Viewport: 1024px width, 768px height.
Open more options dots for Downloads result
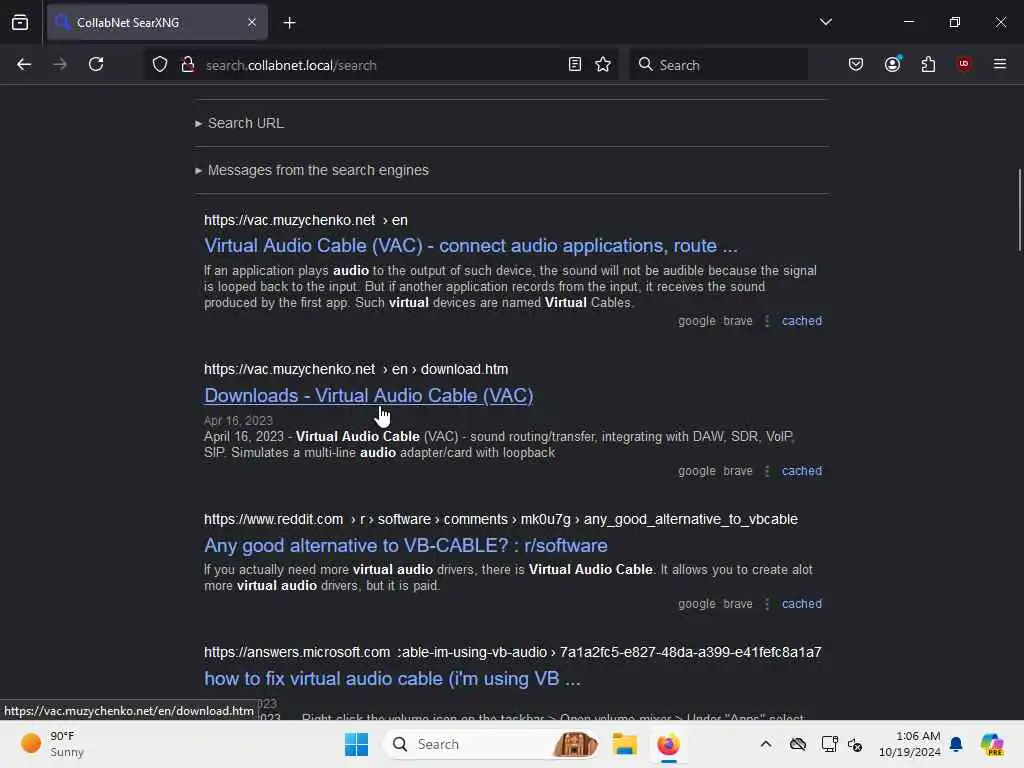tap(767, 472)
